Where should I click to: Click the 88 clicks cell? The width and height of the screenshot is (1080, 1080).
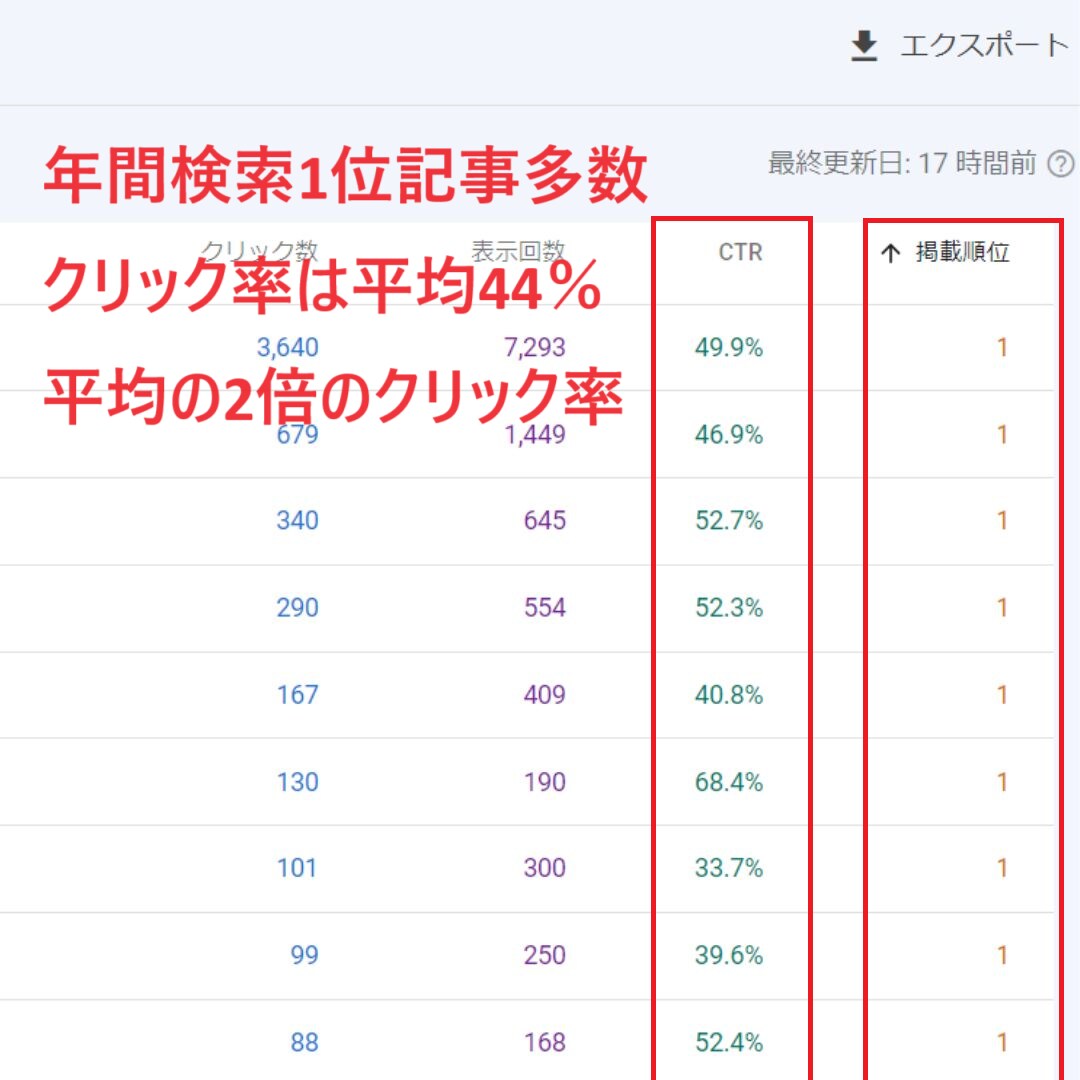pos(304,1042)
